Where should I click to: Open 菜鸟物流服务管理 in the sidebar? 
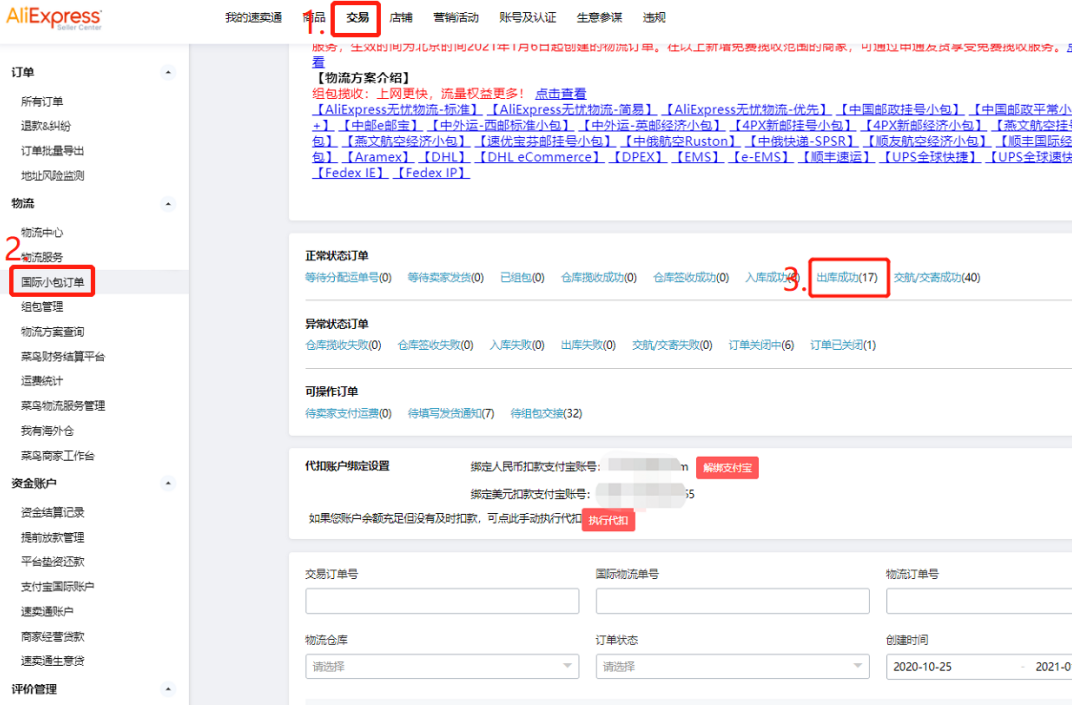tap(63, 406)
